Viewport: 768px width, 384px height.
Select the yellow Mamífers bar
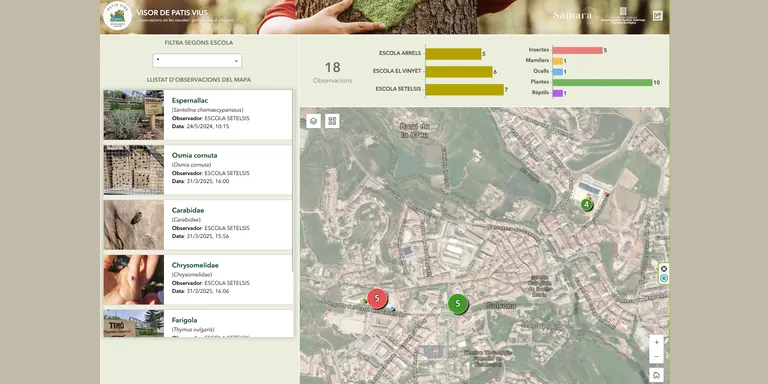tap(558, 61)
